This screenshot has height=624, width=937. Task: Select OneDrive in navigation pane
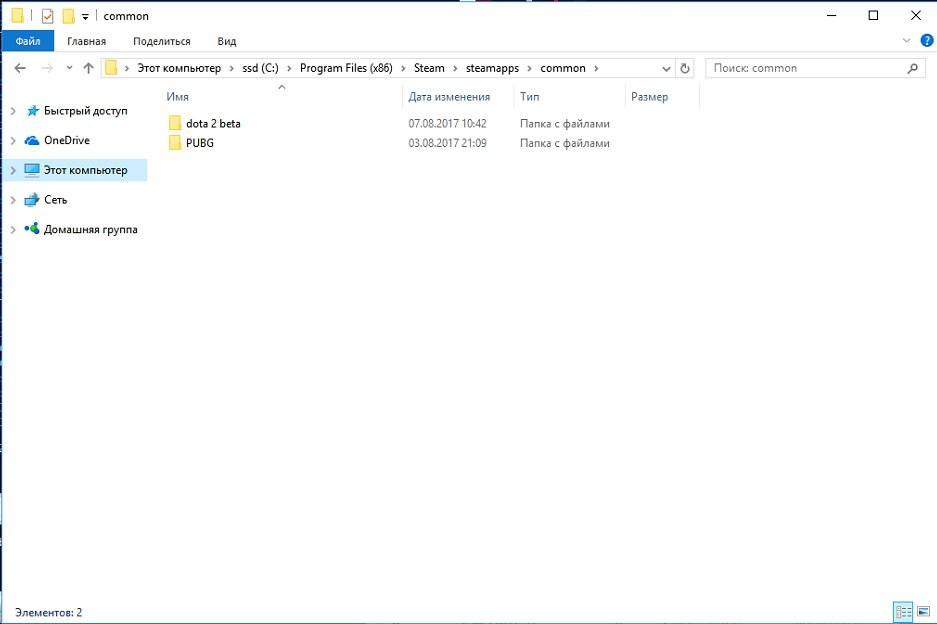click(67, 140)
